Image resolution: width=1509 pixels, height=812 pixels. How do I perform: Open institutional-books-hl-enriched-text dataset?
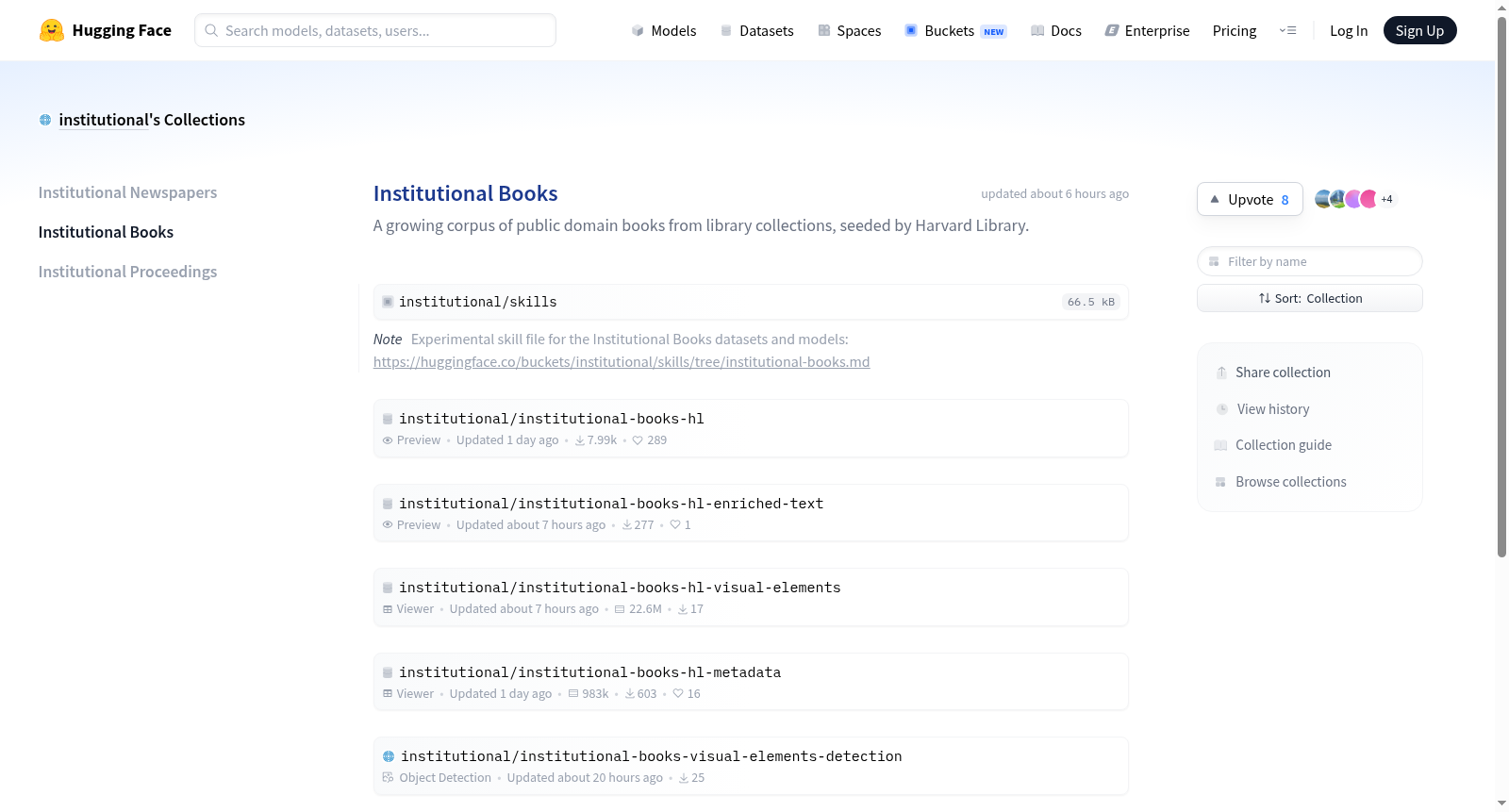click(x=611, y=504)
